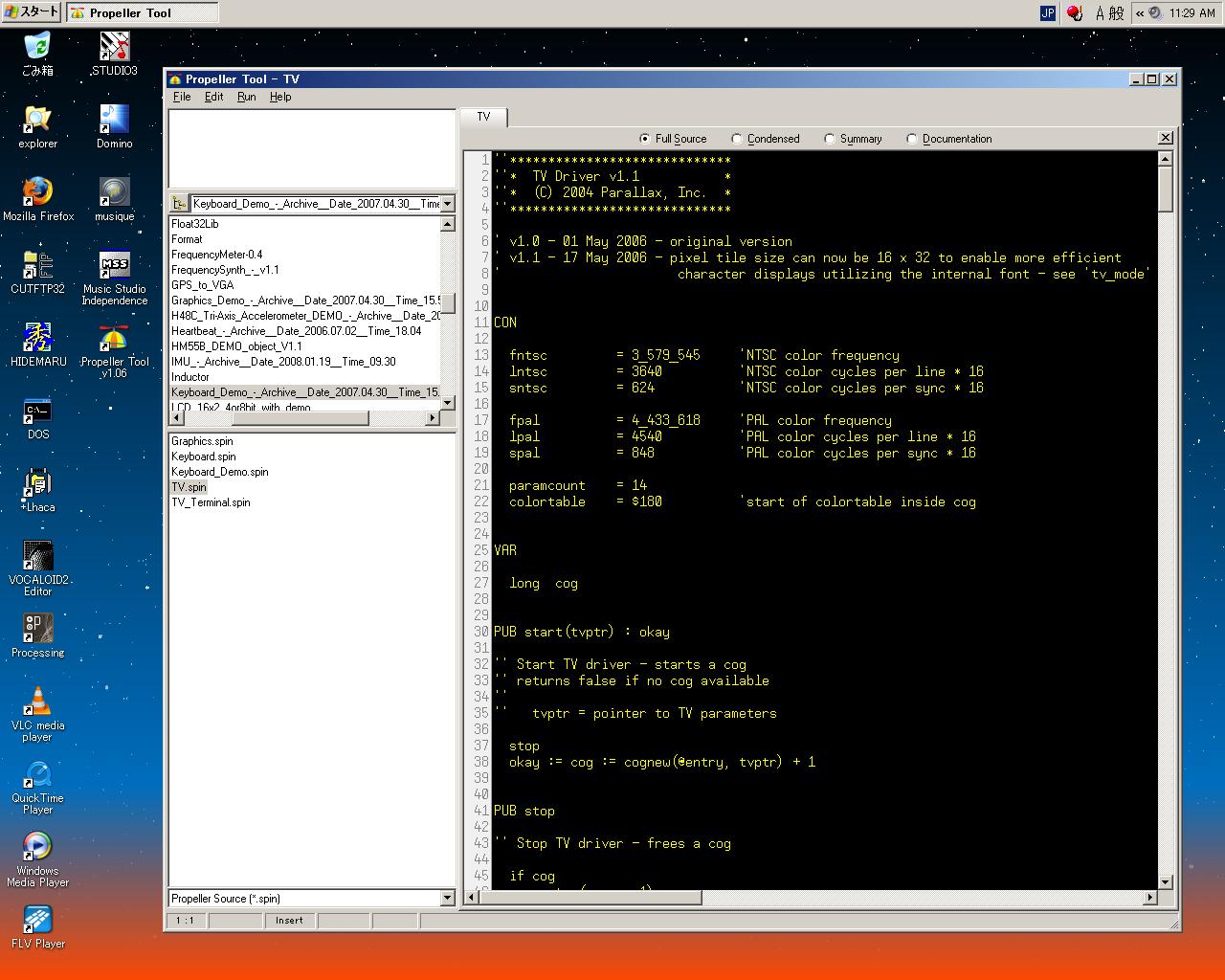Image resolution: width=1225 pixels, height=980 pixels.
Task: Select the Full Source view option
Action: click(x=644, y=139)
